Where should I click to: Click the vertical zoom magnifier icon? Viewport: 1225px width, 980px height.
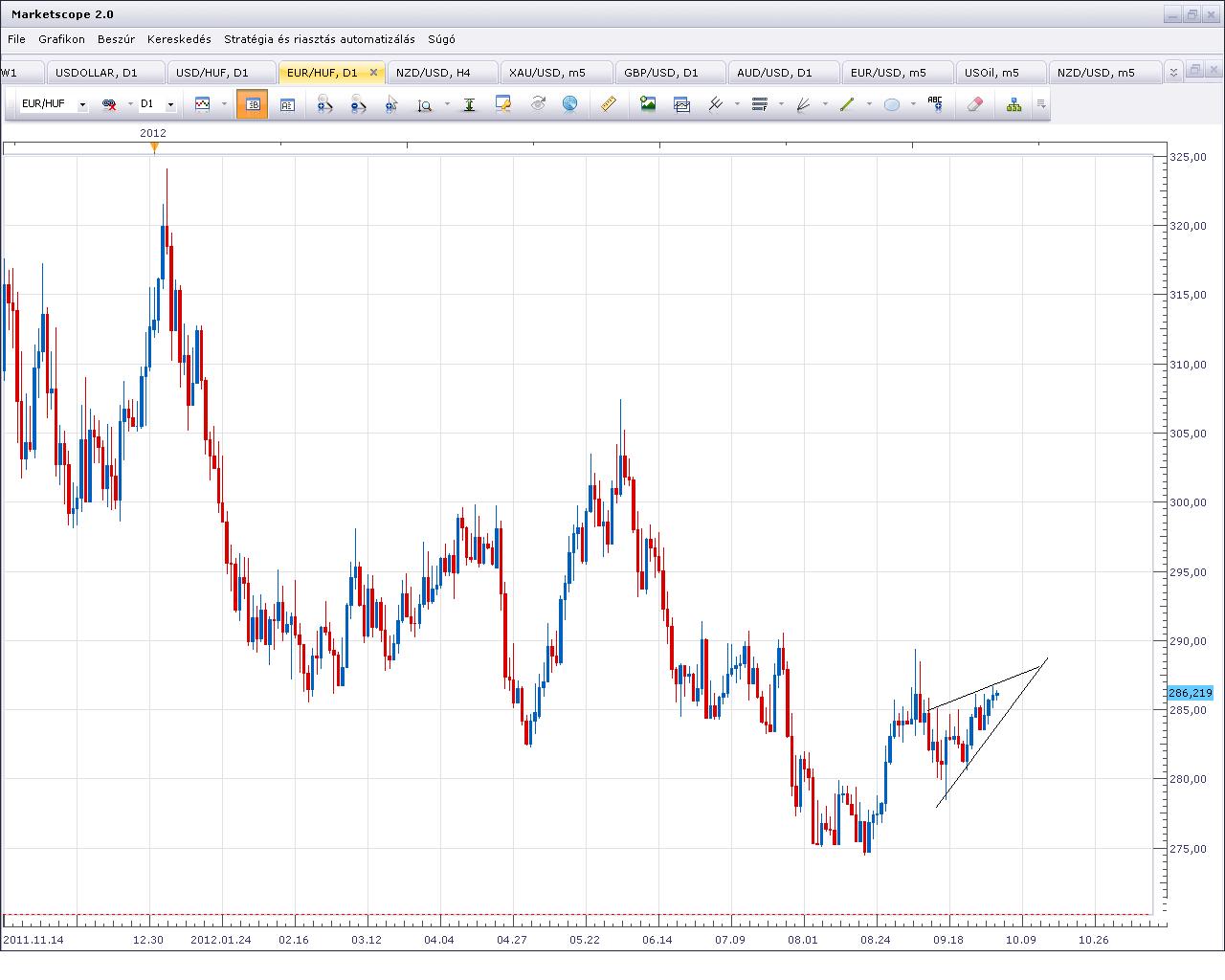click(x=425, y=104)
